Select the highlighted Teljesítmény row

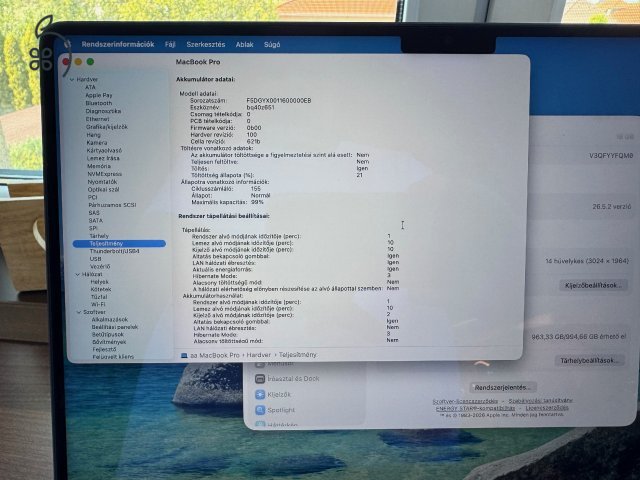(119, 244)
